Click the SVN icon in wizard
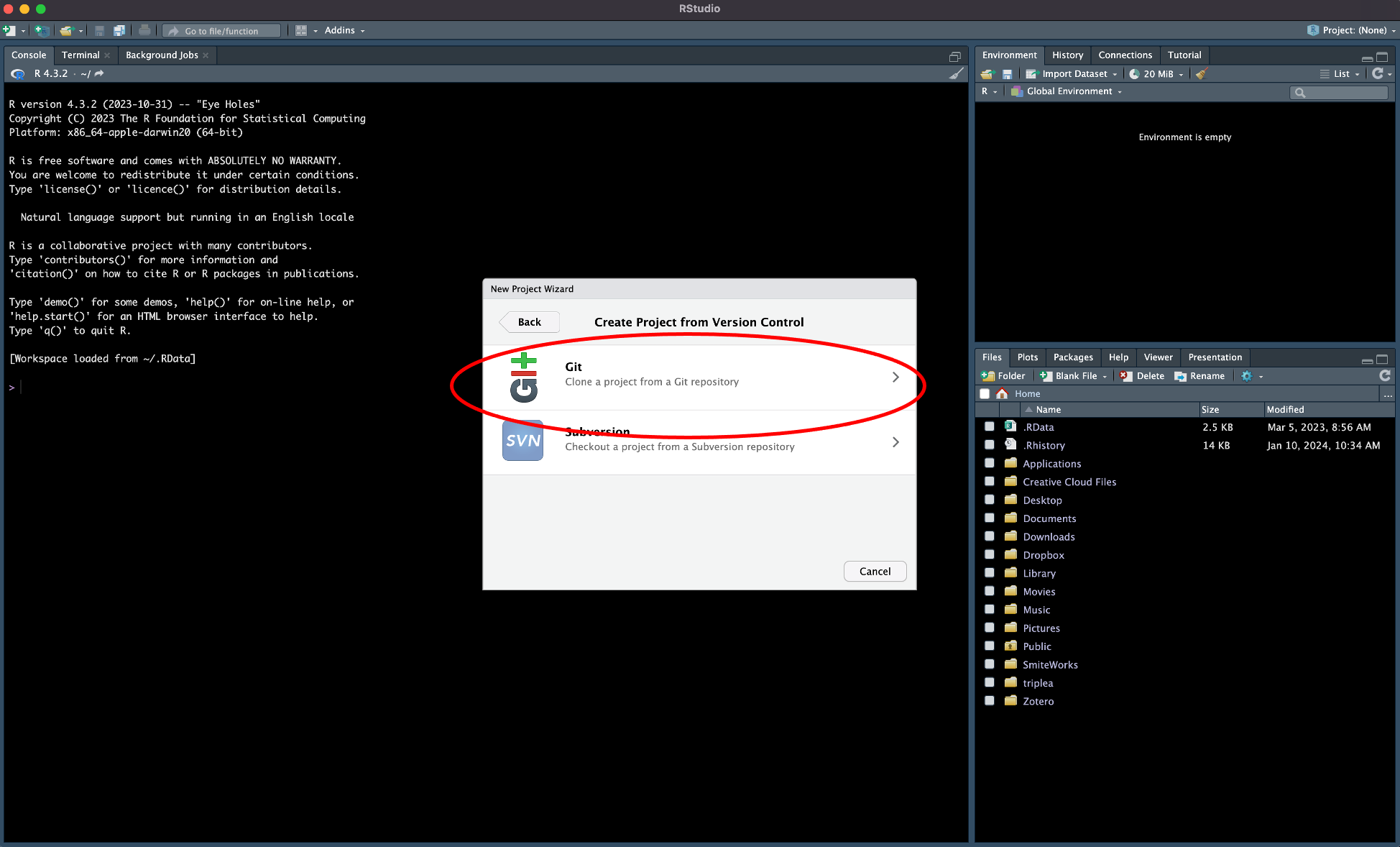The width and height of the screenshot is (1400, 847). (522, 441)
